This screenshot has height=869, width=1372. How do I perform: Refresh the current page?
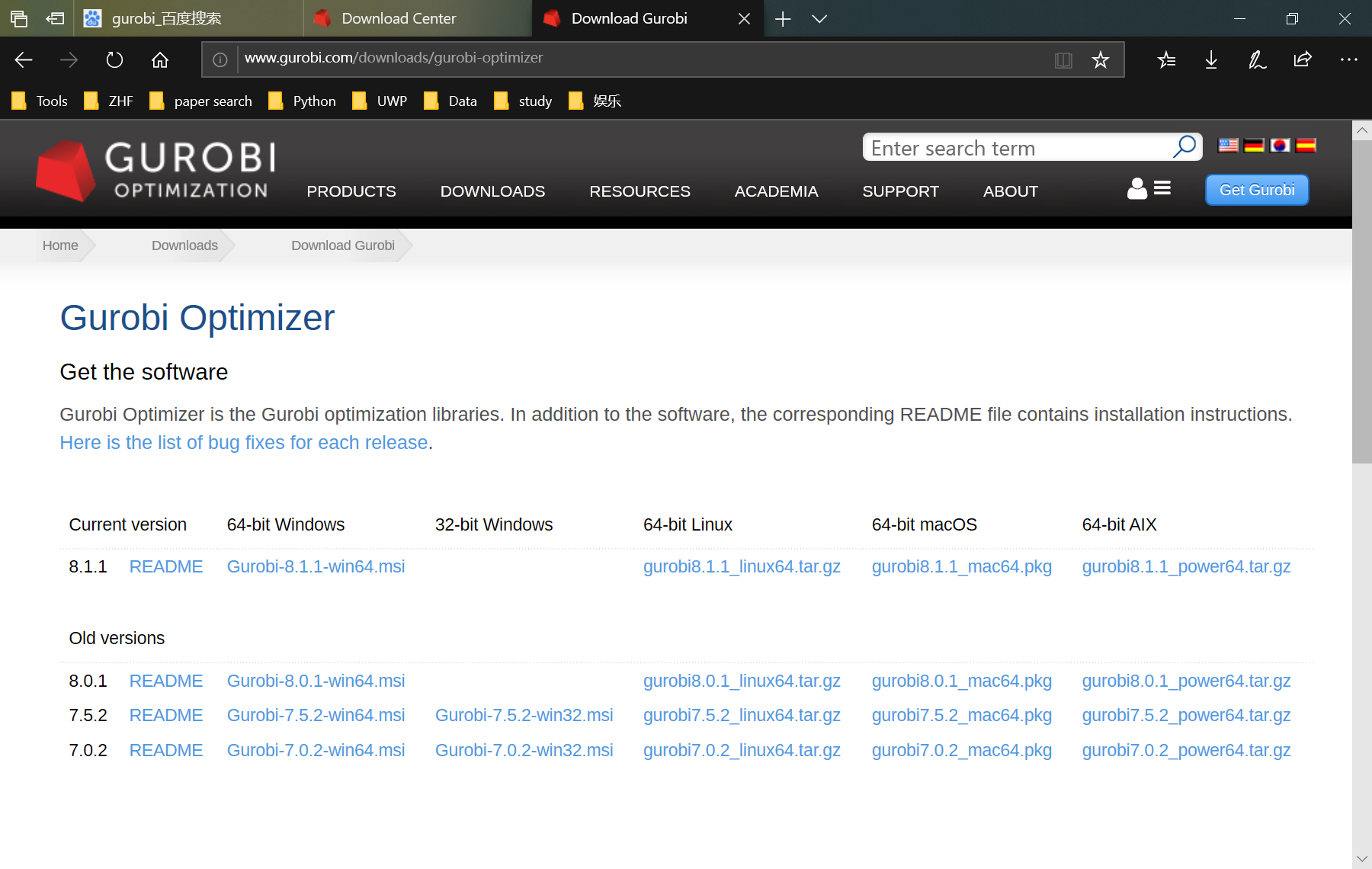point(114,59)
